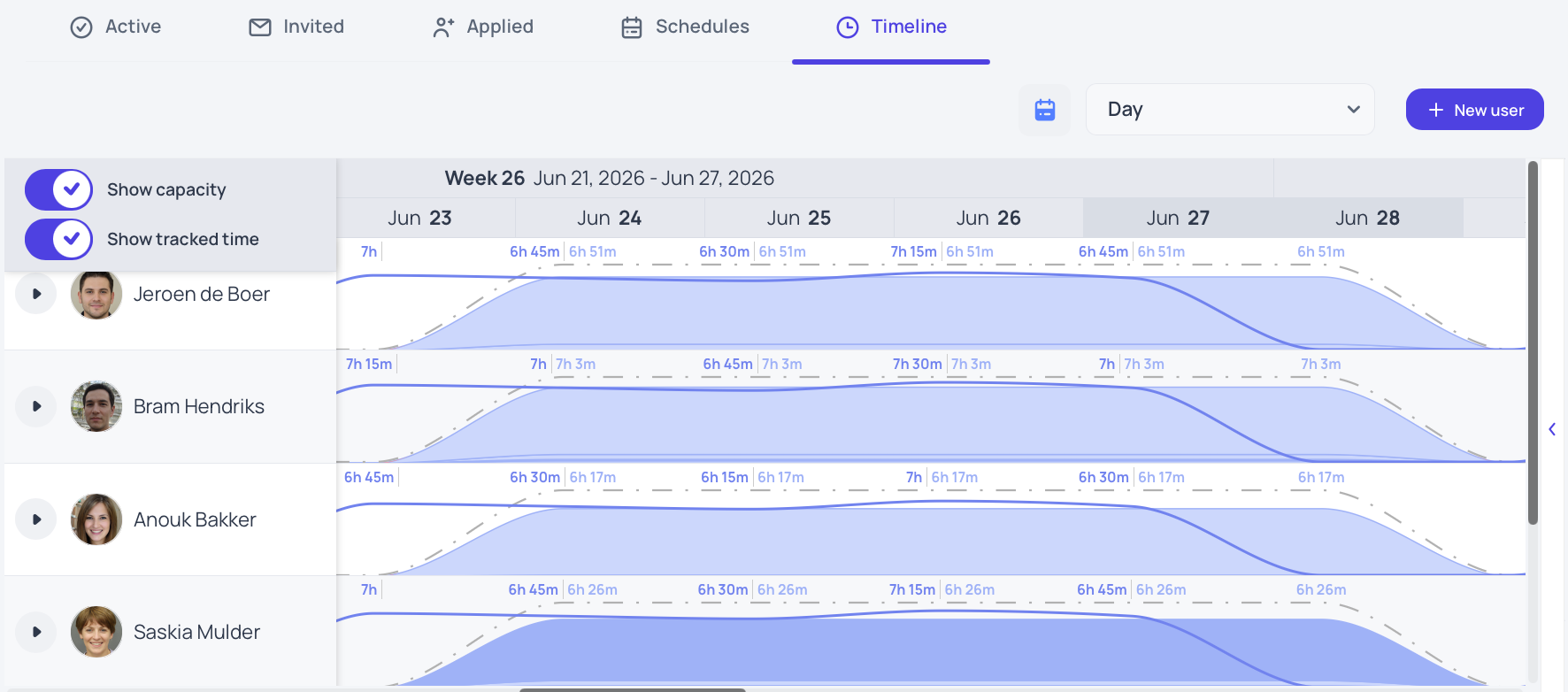This screenshot has width=1568, height=692.
Task: Open Jeroen de Boer's name
Action: pyautogui.click(x=202, y=294)
